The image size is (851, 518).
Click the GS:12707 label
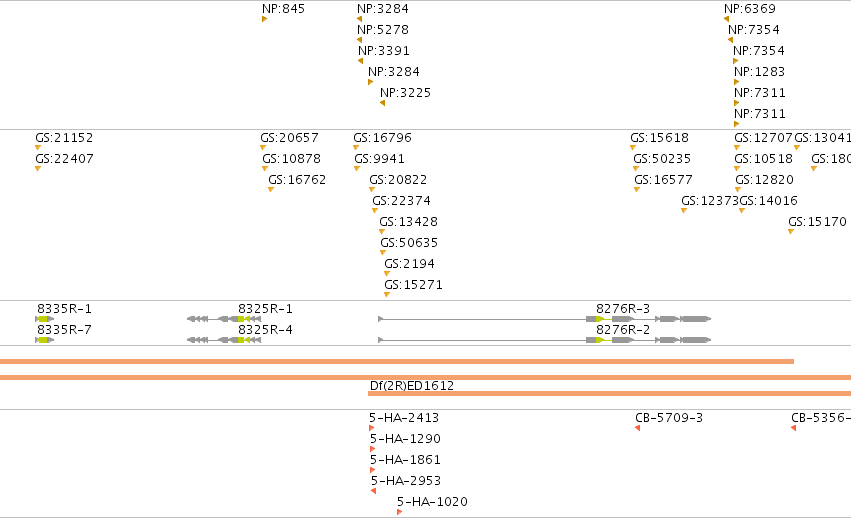pyautogui.click(x=764, y=138)
